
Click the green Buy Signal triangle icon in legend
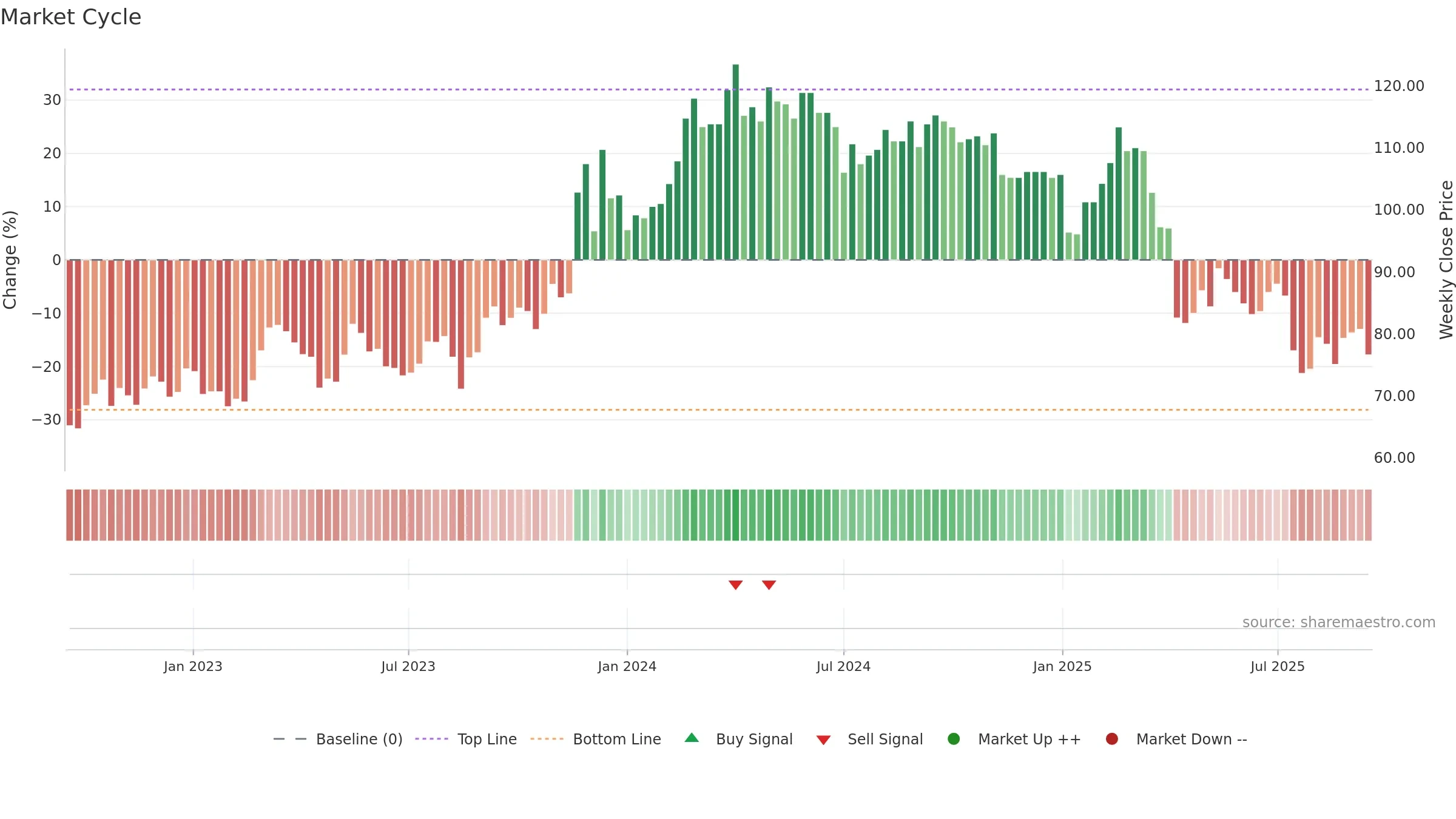(x=692, y=738)
